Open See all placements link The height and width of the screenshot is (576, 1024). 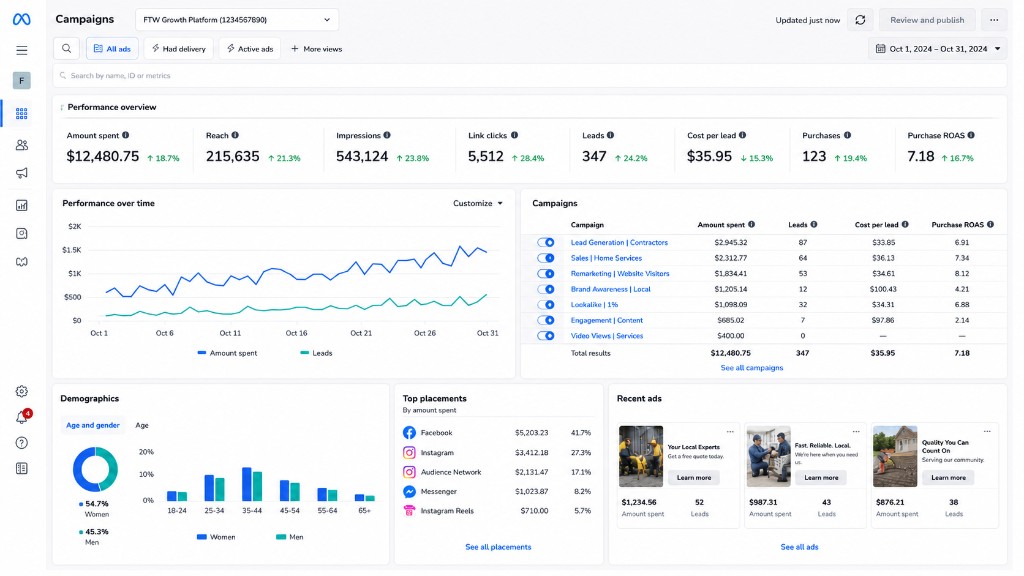(x=498, y=547)
